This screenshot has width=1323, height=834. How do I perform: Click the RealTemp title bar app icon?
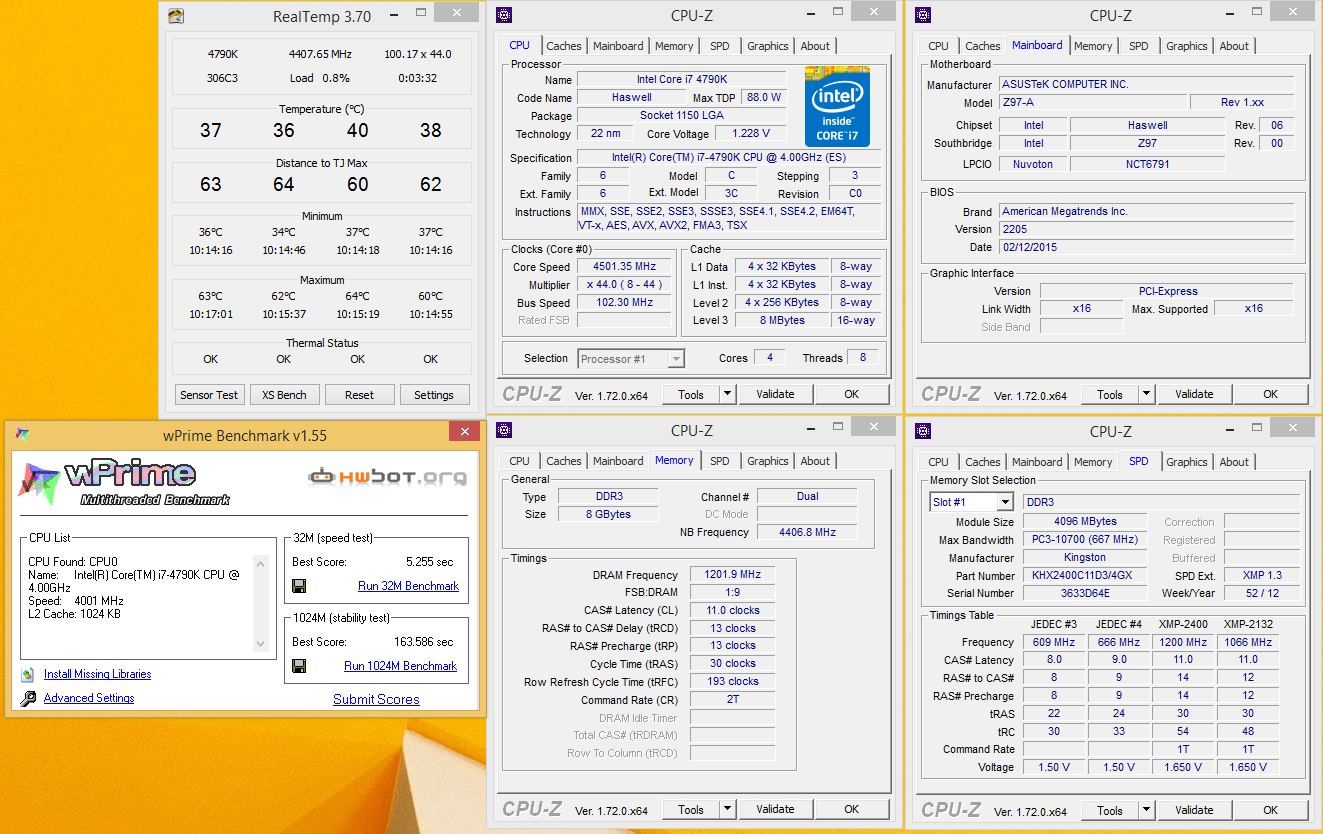[176, 16]
